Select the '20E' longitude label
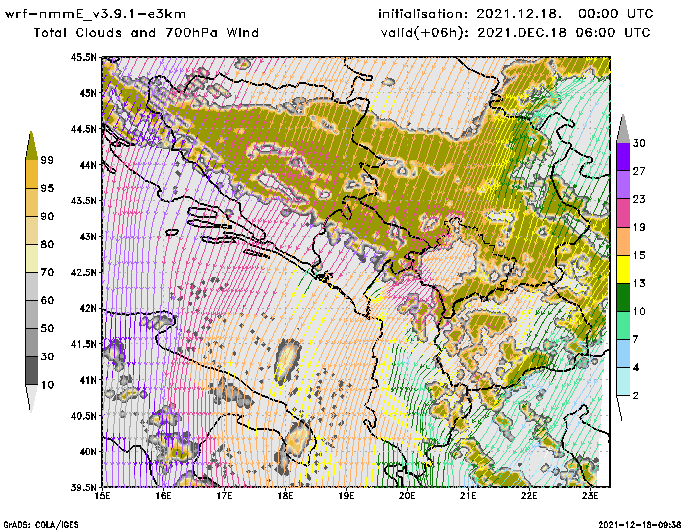The width and height of the screenshot is (700, 530). click(407, 496)
